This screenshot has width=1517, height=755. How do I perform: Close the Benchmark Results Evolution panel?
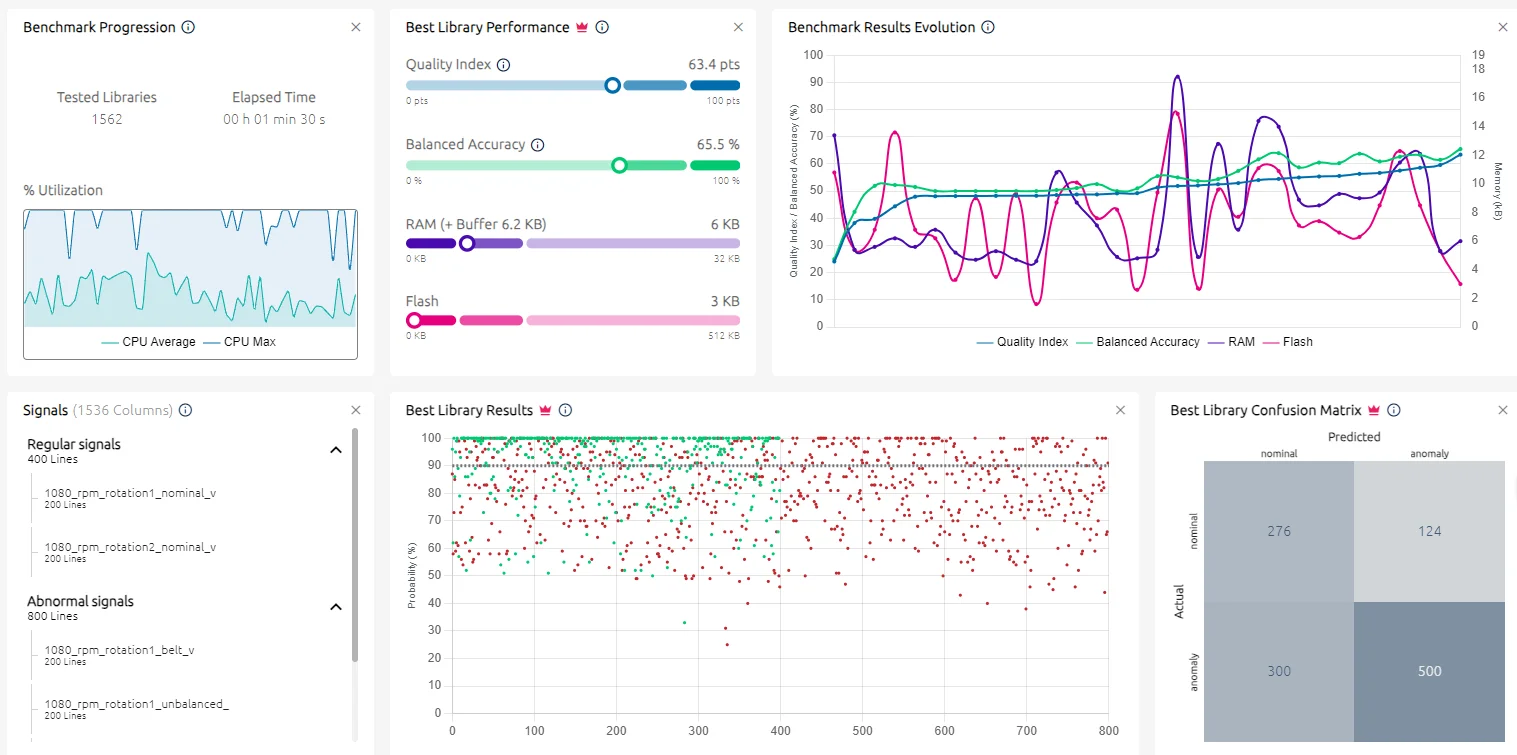(x=1502, y=27)
